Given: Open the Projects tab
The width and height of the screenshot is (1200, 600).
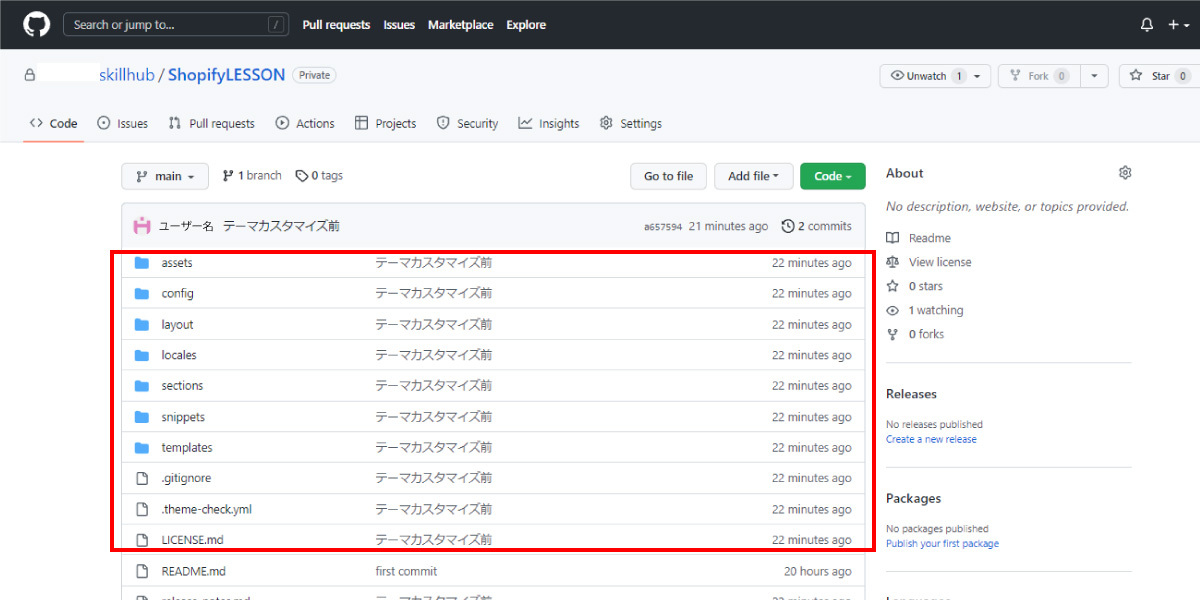Looking at the screenshot, I should [x=385, y=123].
